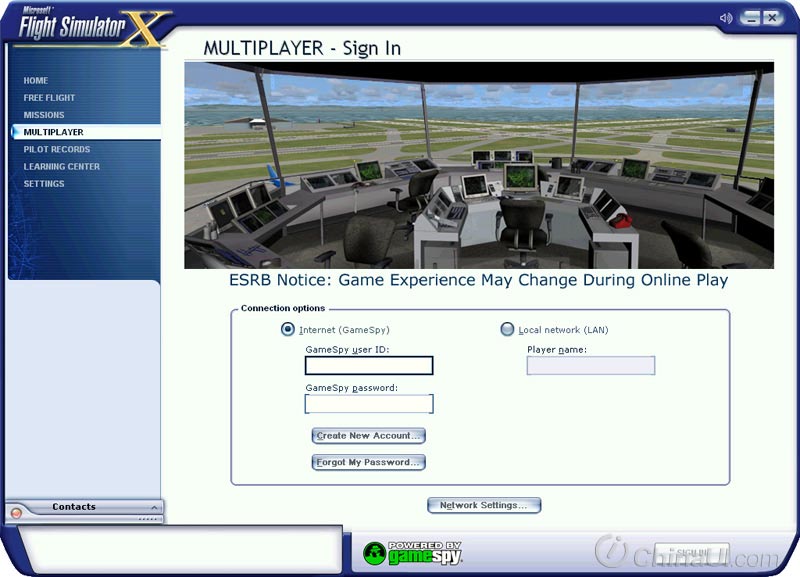Select the Local network (LAN) option
800x577 pixels.
(507, 329)
